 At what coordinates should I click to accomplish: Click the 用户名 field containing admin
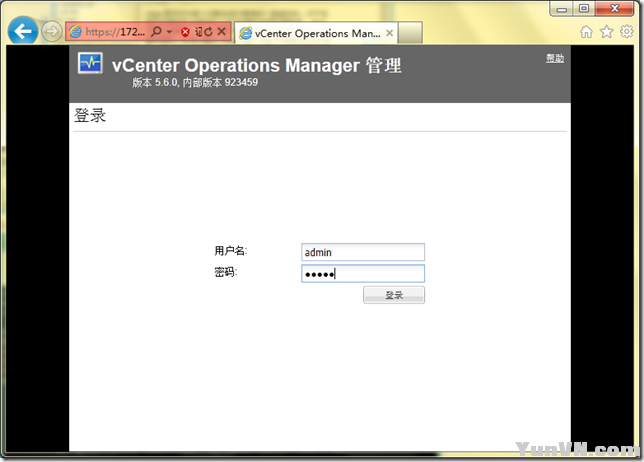point(363,252)
